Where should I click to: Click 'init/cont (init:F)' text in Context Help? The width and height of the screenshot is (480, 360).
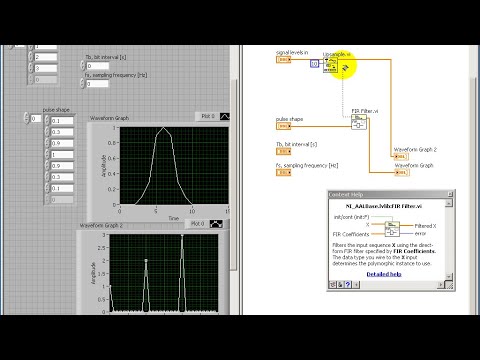tap(351, 217)
